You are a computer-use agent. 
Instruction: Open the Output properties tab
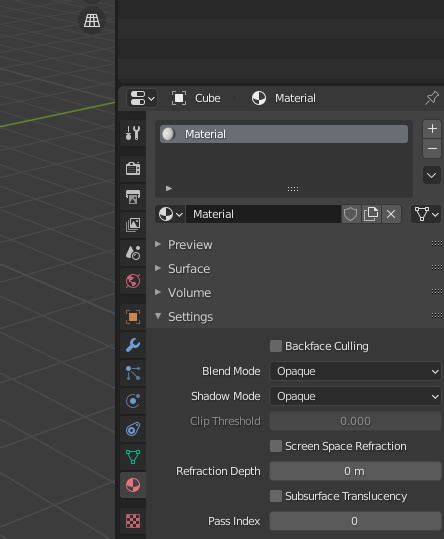click(133, 197)
